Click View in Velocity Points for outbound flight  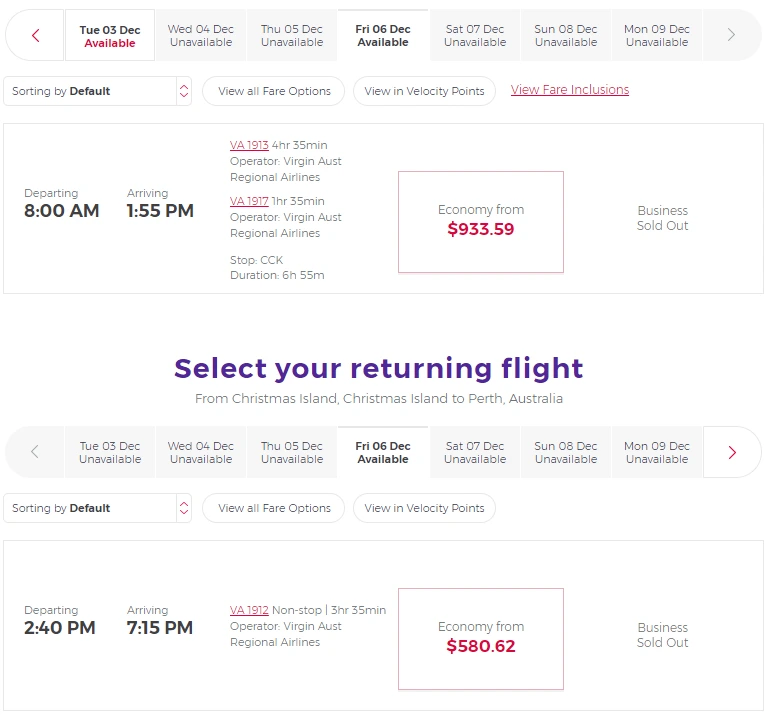424,91
